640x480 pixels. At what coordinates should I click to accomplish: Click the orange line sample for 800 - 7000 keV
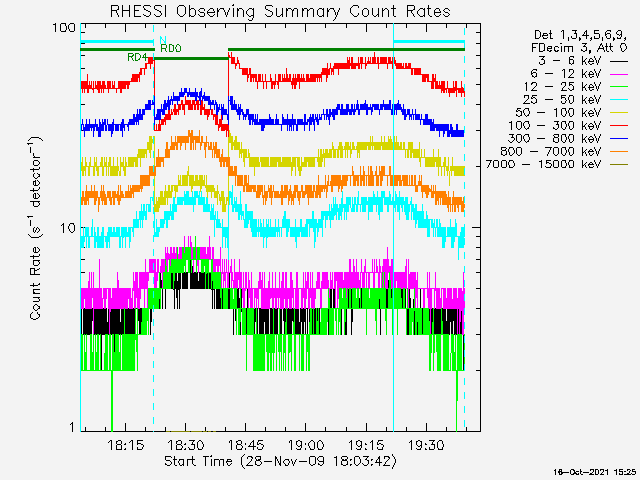point(619,152)
